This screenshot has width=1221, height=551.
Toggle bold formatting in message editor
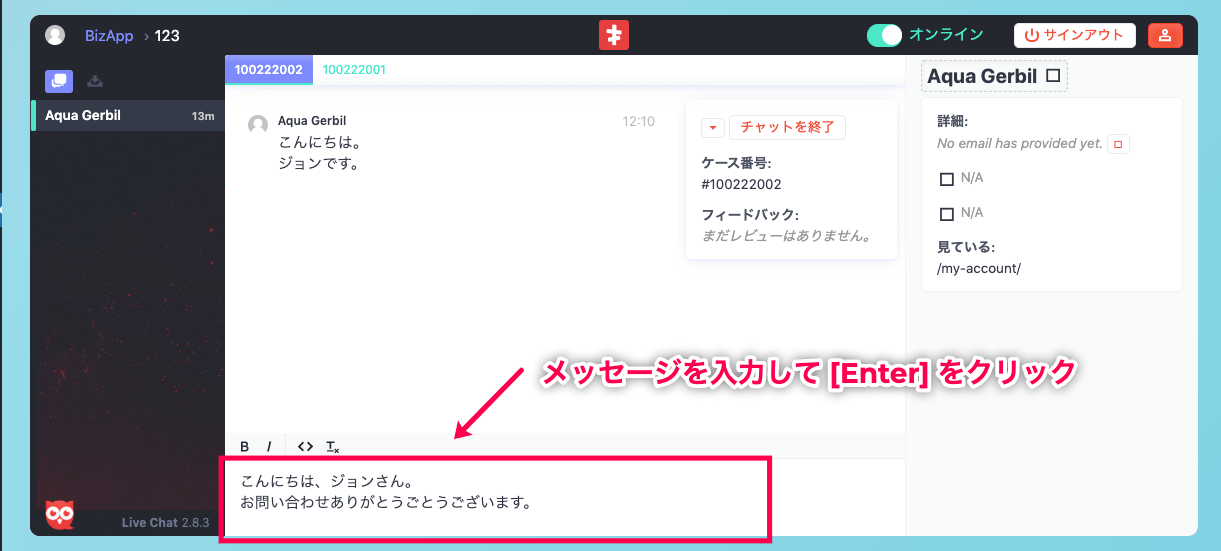coord(245,446)
